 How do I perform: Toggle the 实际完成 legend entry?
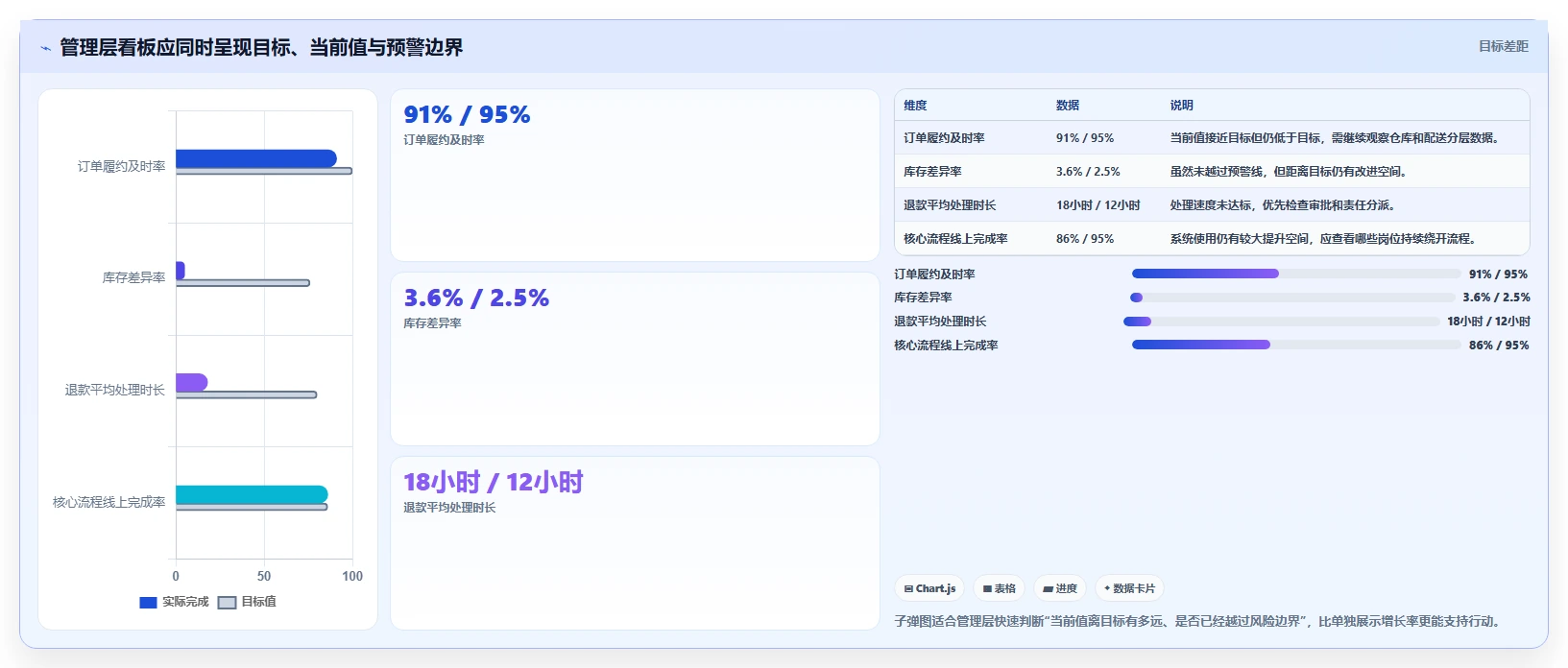[x=174, y=602]
